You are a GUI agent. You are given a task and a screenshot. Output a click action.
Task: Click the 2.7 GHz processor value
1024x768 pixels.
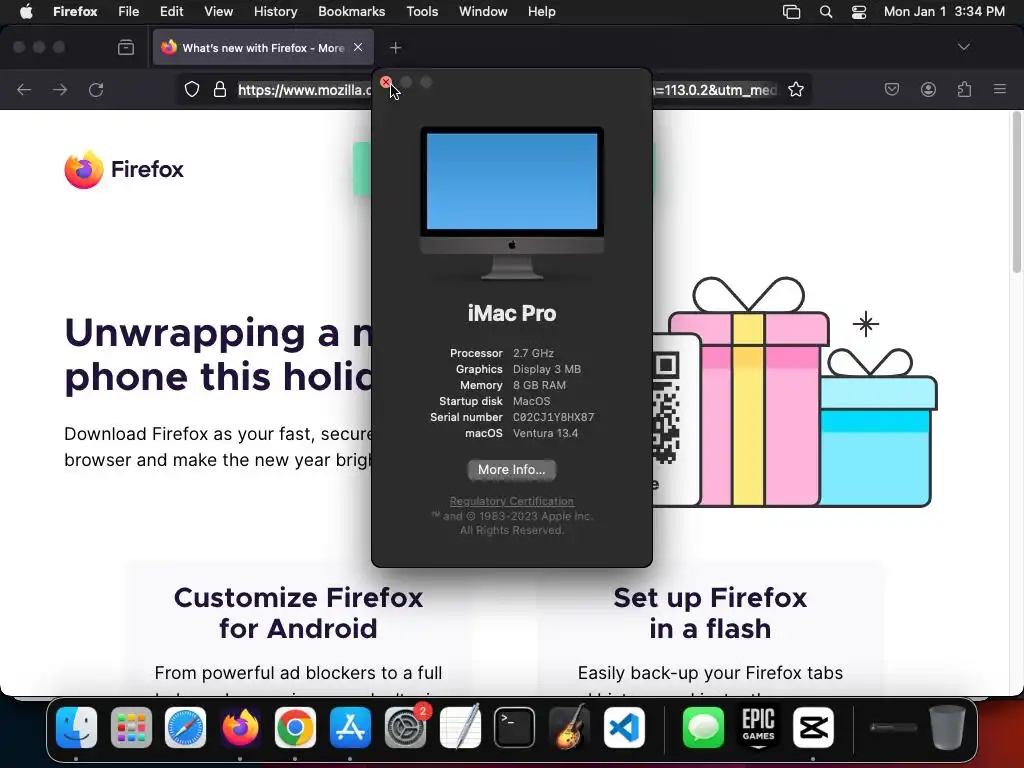[533, 353]
